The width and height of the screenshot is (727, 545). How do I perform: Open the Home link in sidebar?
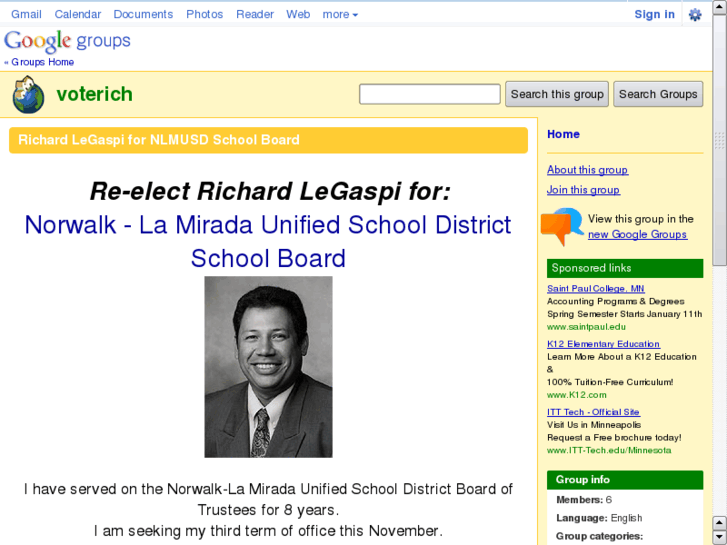tap(563, 134)
